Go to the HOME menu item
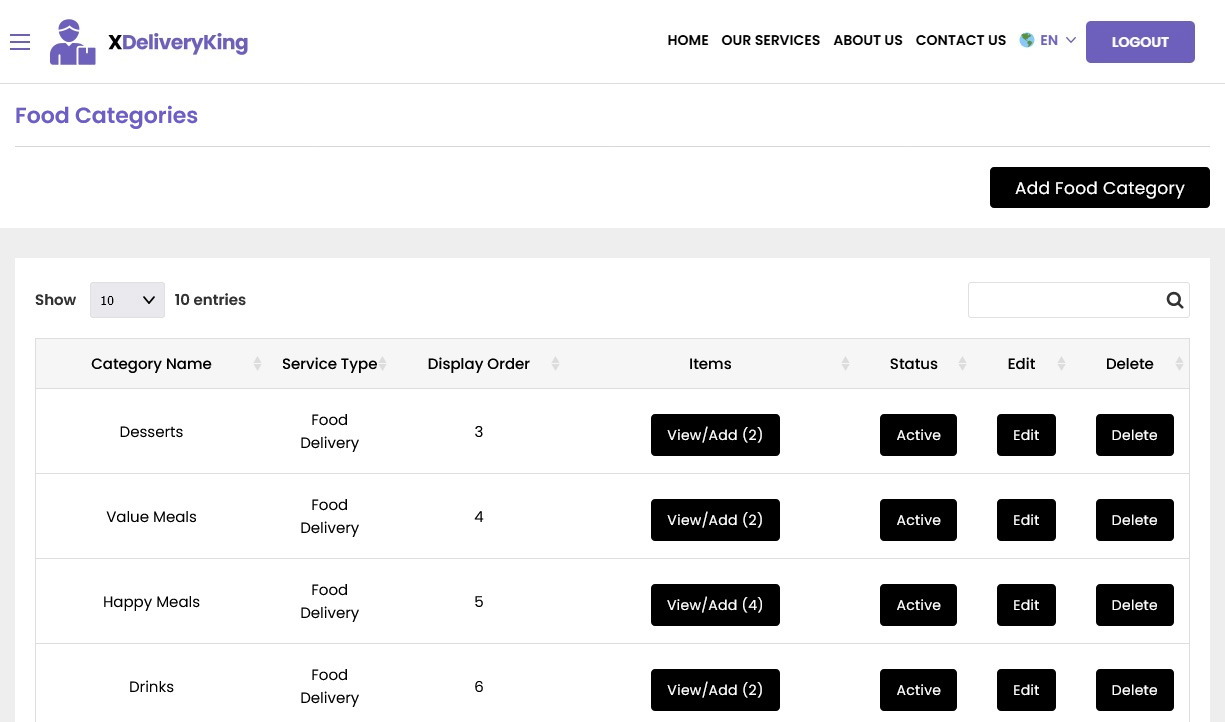 tap(687, 40)
